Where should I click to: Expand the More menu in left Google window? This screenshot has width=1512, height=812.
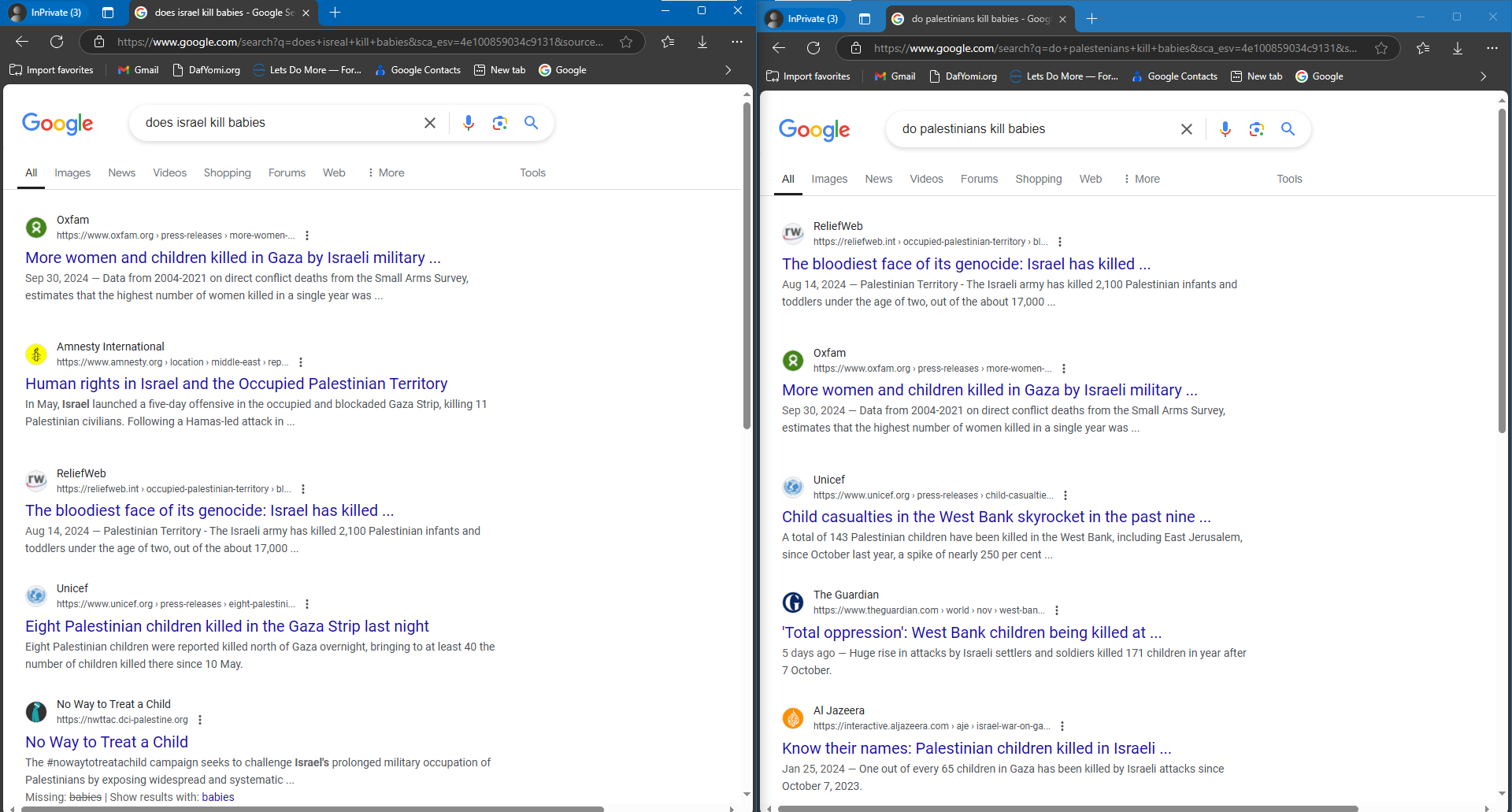click(x=385, y=172)
